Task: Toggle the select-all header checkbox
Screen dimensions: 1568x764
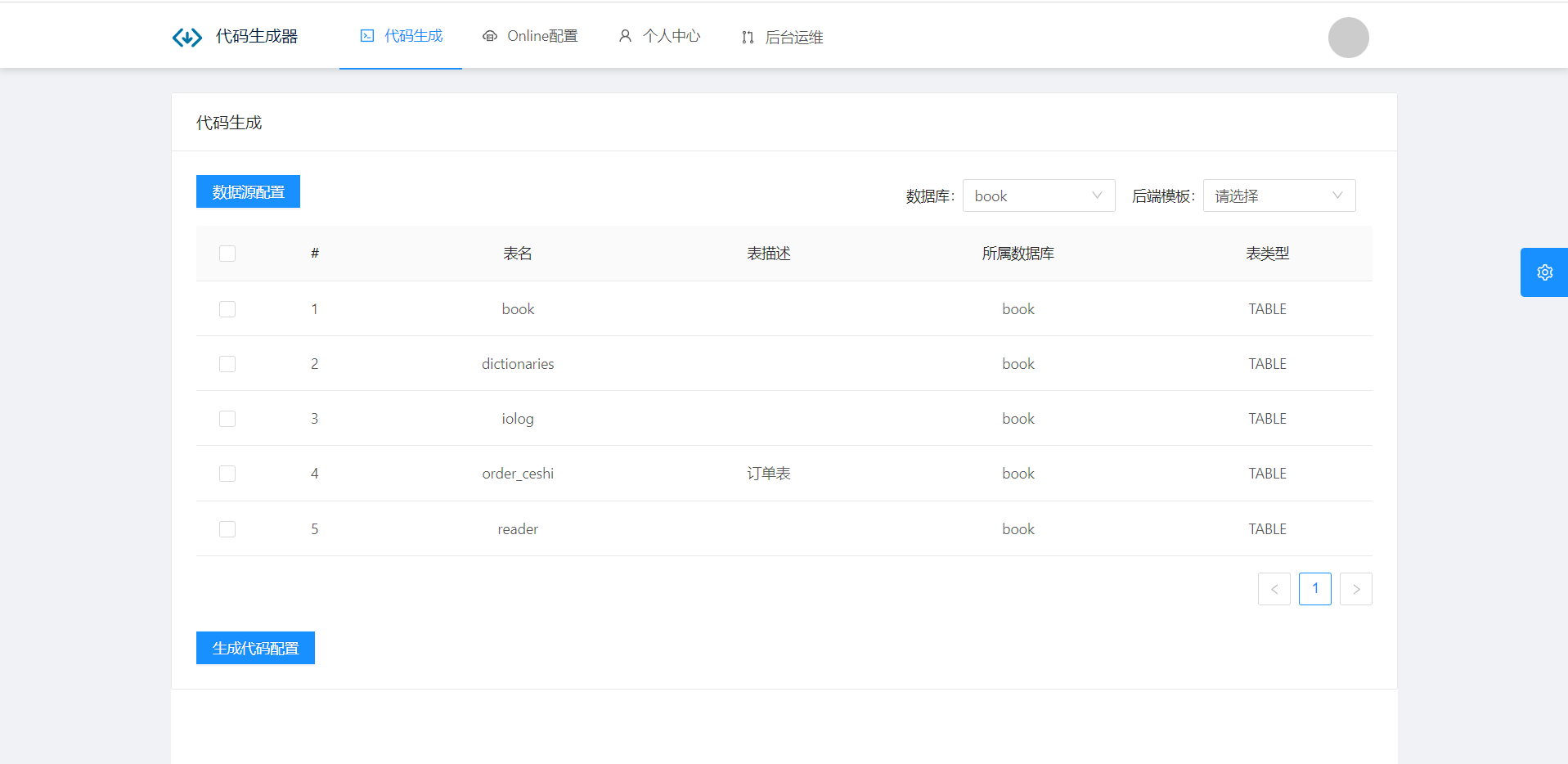Action: tap(227, 254)
